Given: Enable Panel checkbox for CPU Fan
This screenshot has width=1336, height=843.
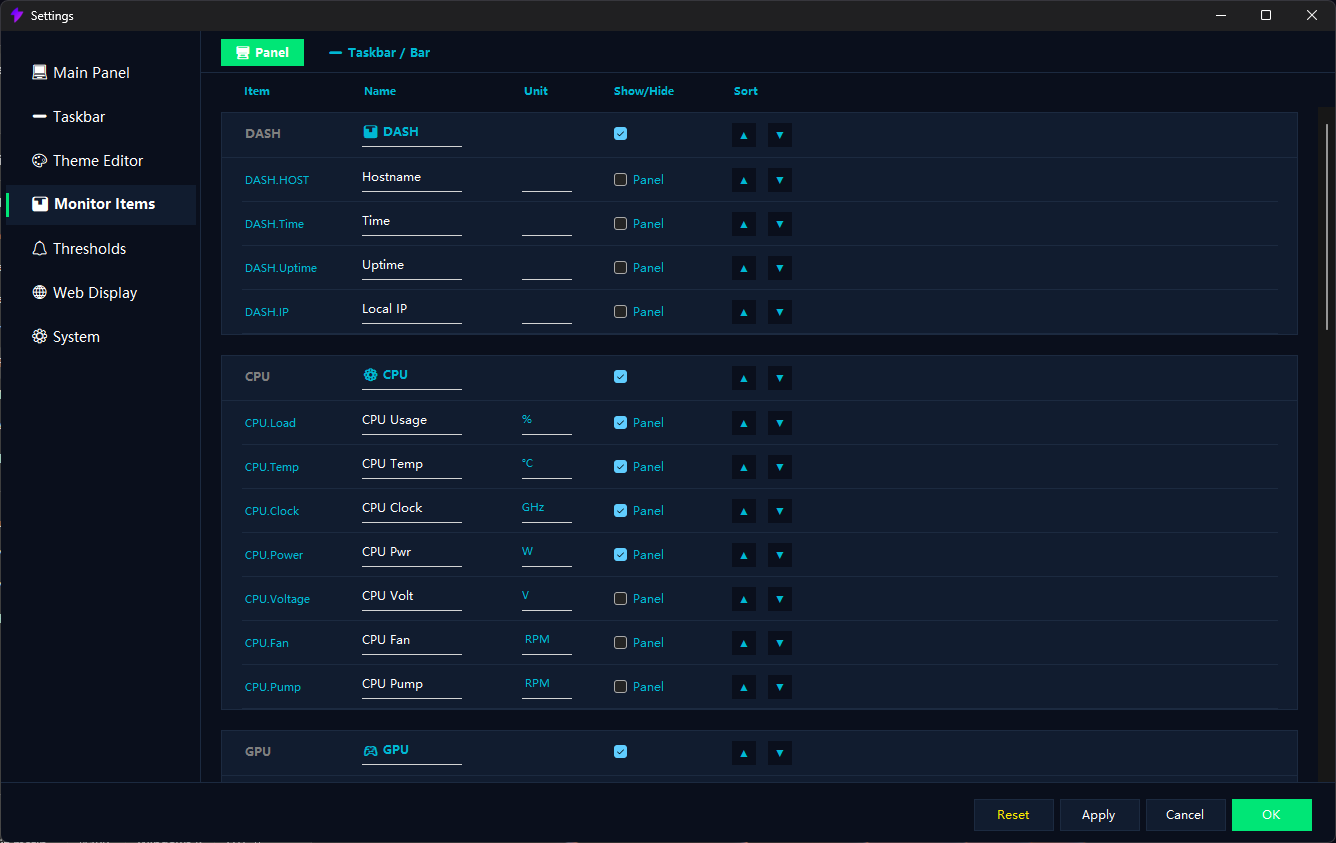Looking at the screenshot, I should coord(621,643).
